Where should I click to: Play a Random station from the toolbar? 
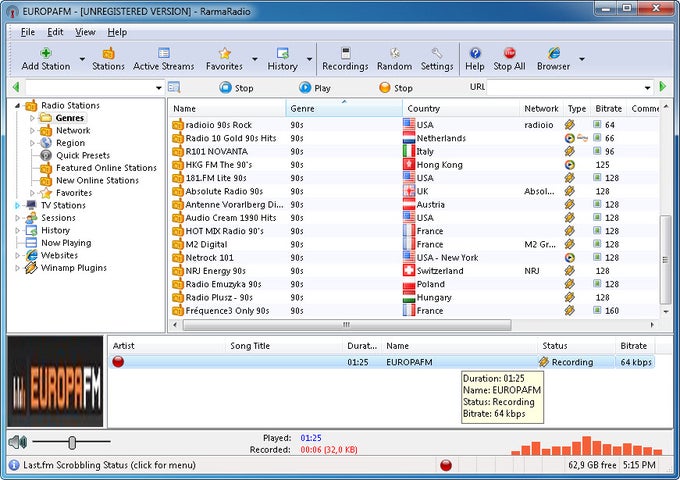[x=394, y=59]
